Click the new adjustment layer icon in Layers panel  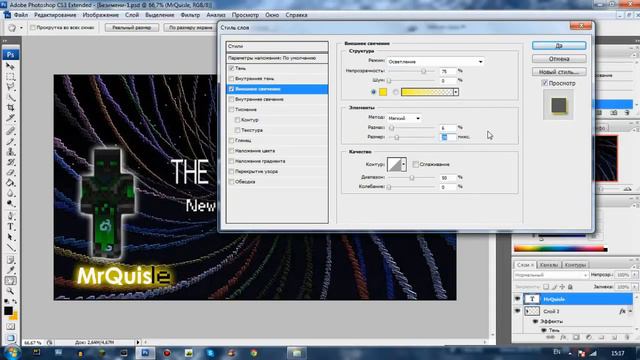click(589, 338)
